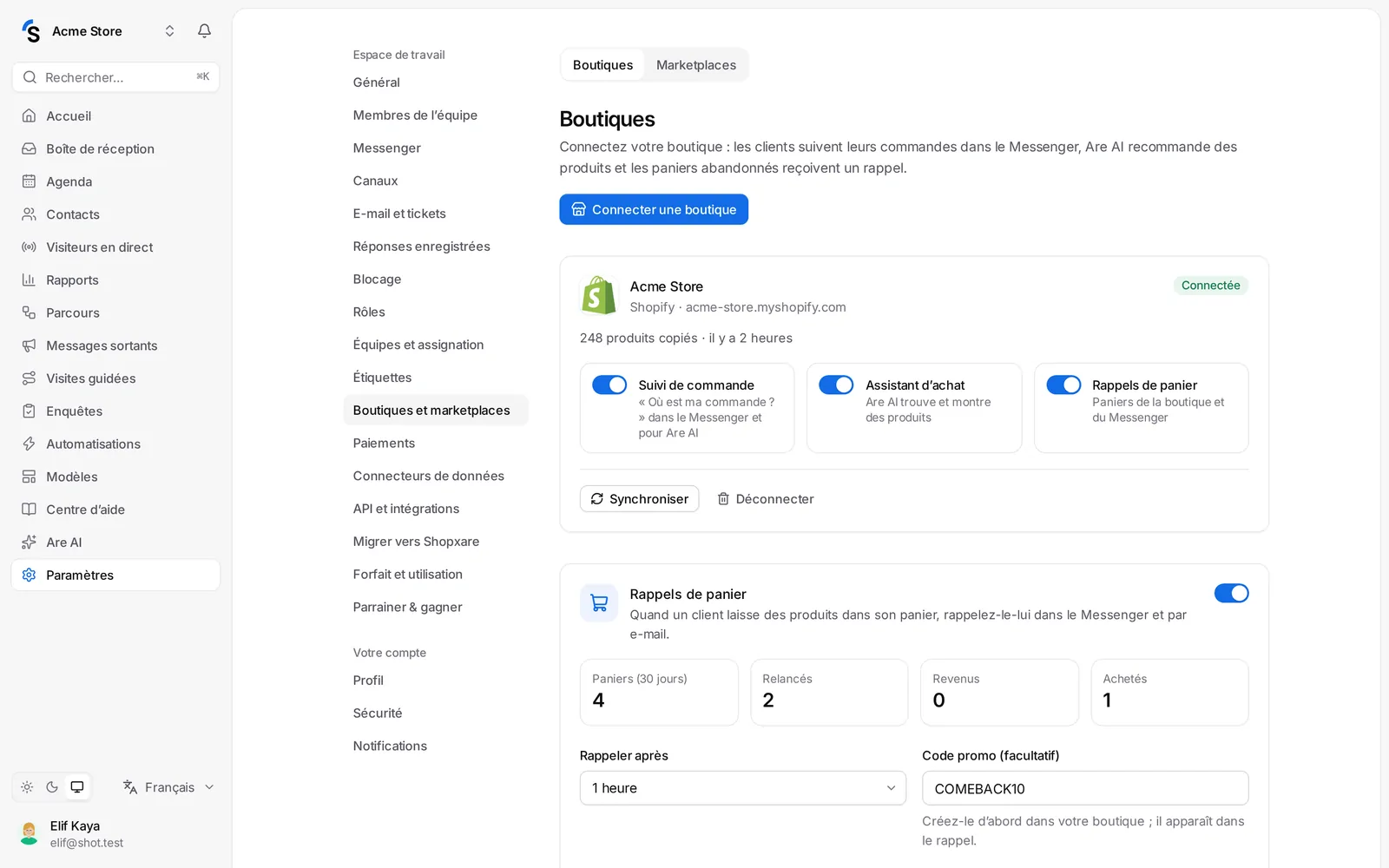
Task: Disable Suivi de commande toggle
Action: 609,385
